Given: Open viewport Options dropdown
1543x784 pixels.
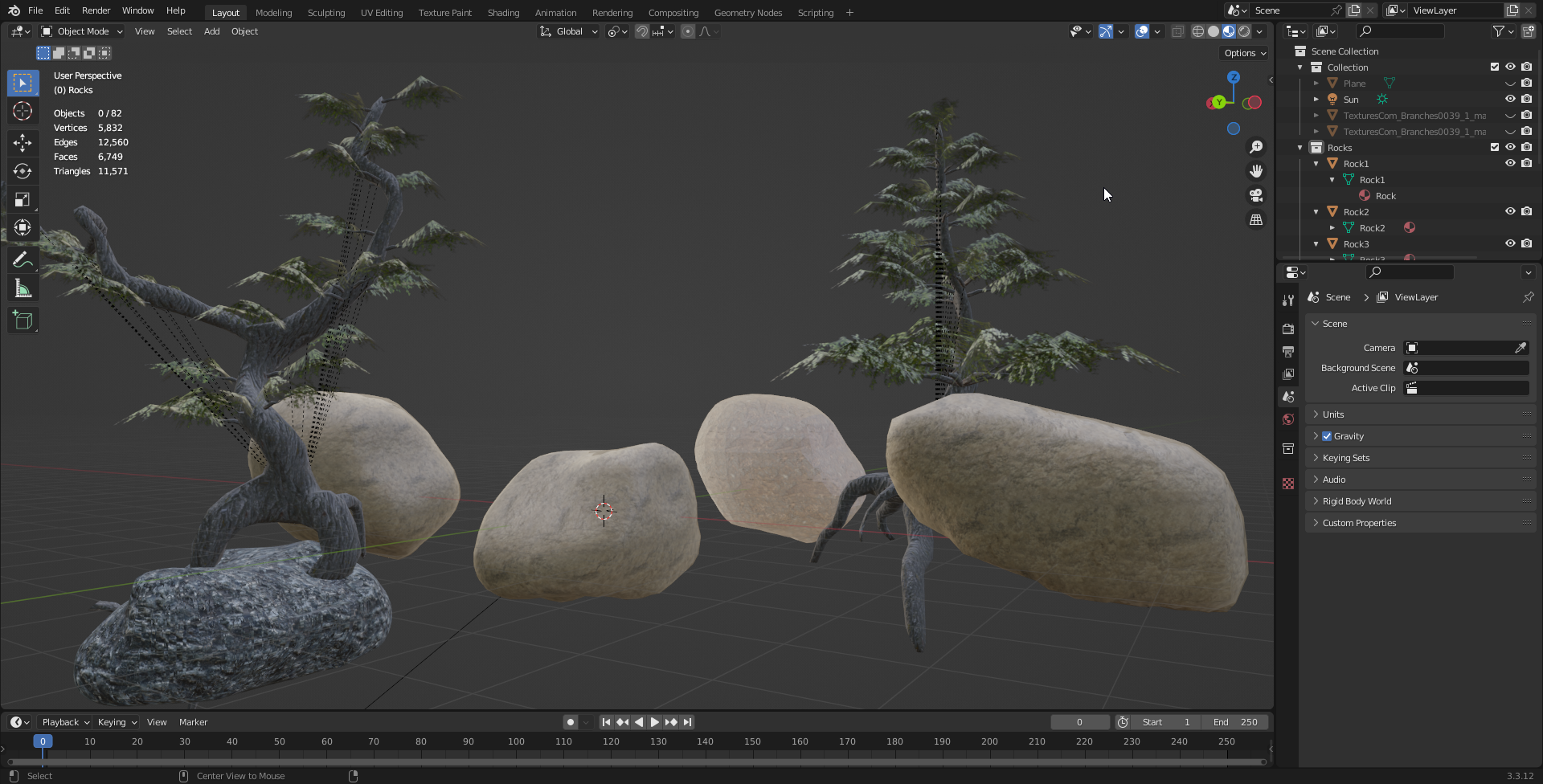Looking at the screenshot, I should pyautogui.click(x=1245, y=53).
